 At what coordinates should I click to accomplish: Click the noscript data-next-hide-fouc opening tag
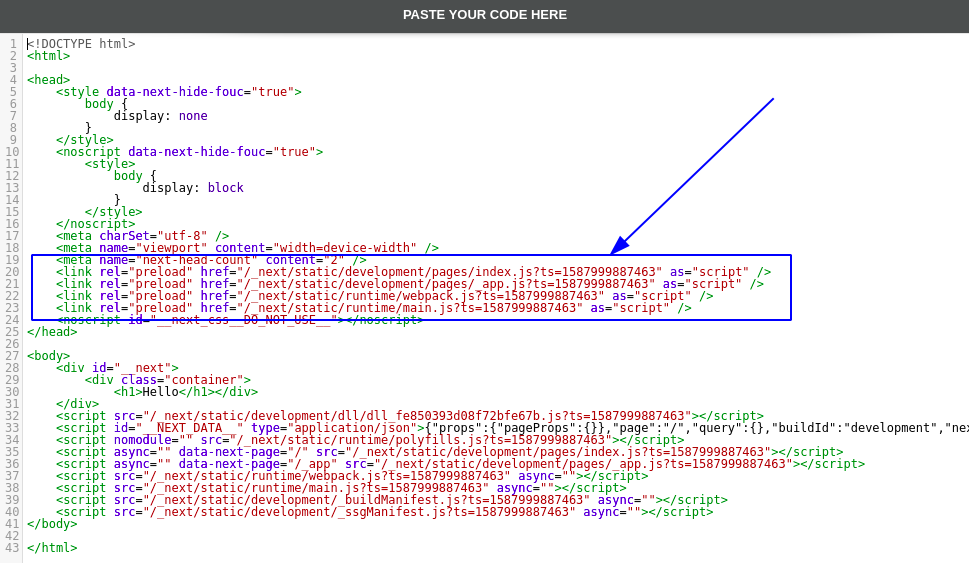pyautogui.click(x=189, y=152)
